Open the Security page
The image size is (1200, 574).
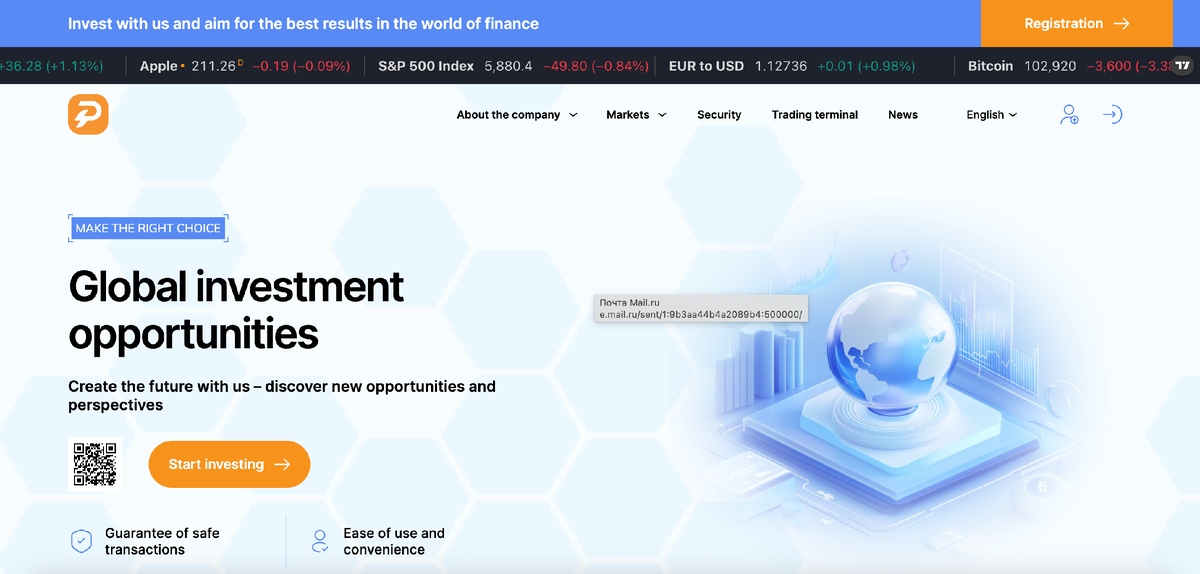(719, 115)
